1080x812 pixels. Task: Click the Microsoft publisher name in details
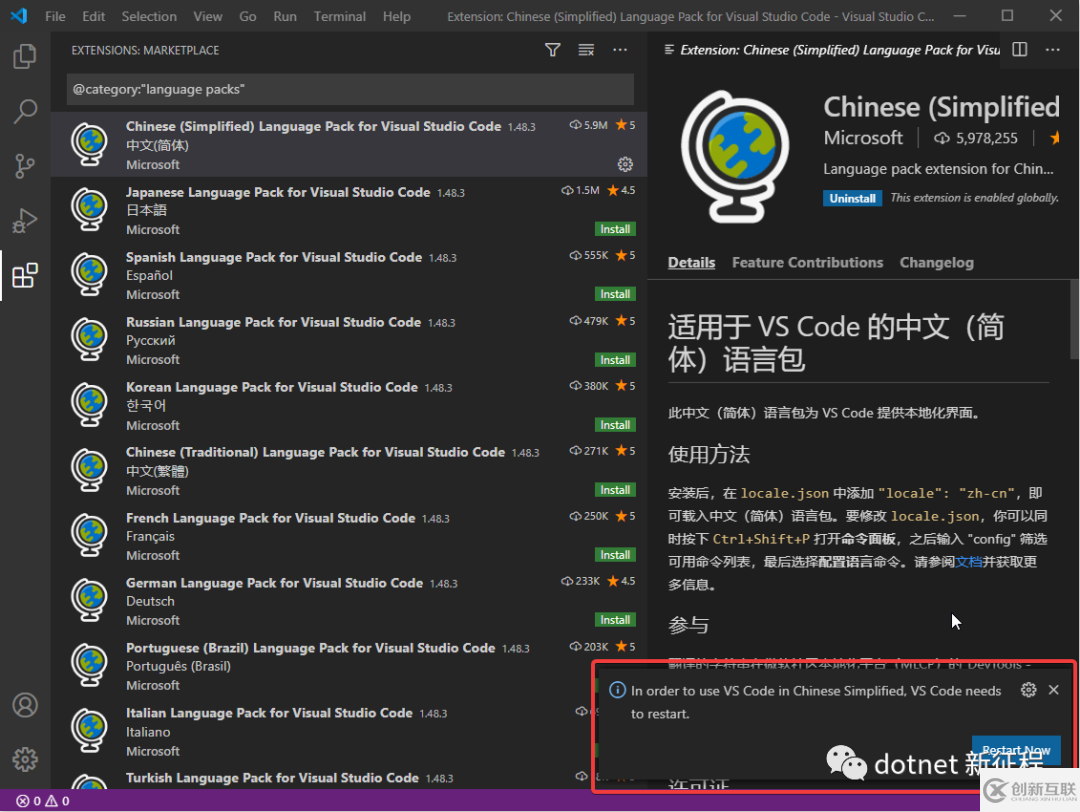[x=863, y=138]
